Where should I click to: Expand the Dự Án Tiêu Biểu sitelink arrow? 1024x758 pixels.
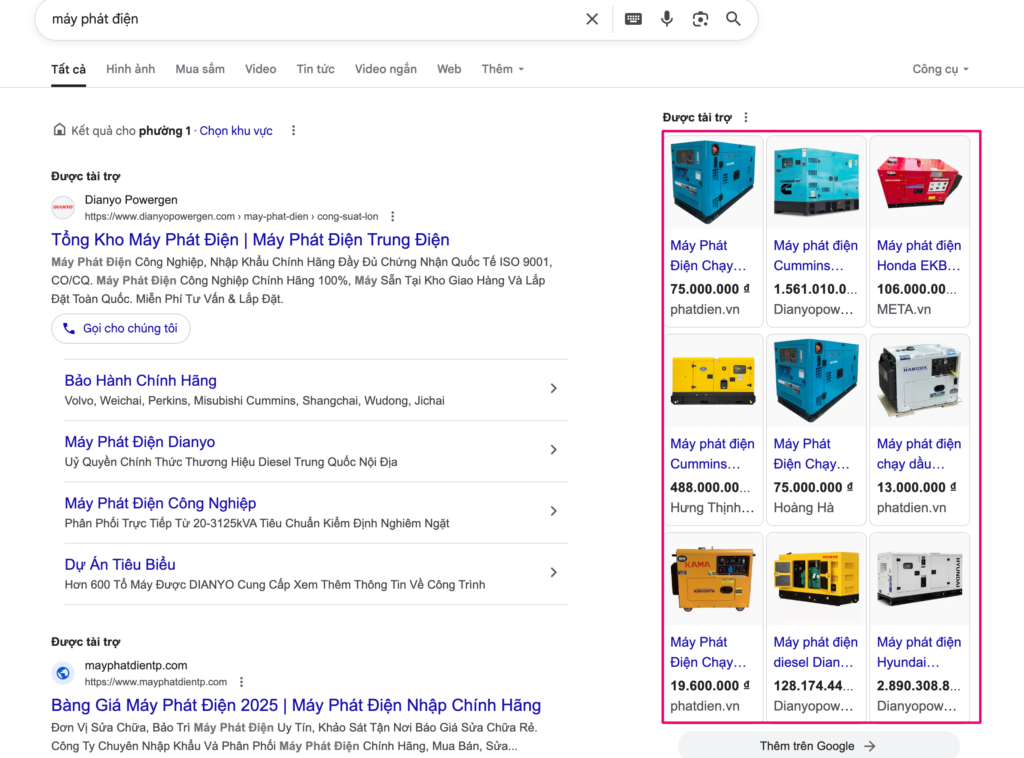553,573
